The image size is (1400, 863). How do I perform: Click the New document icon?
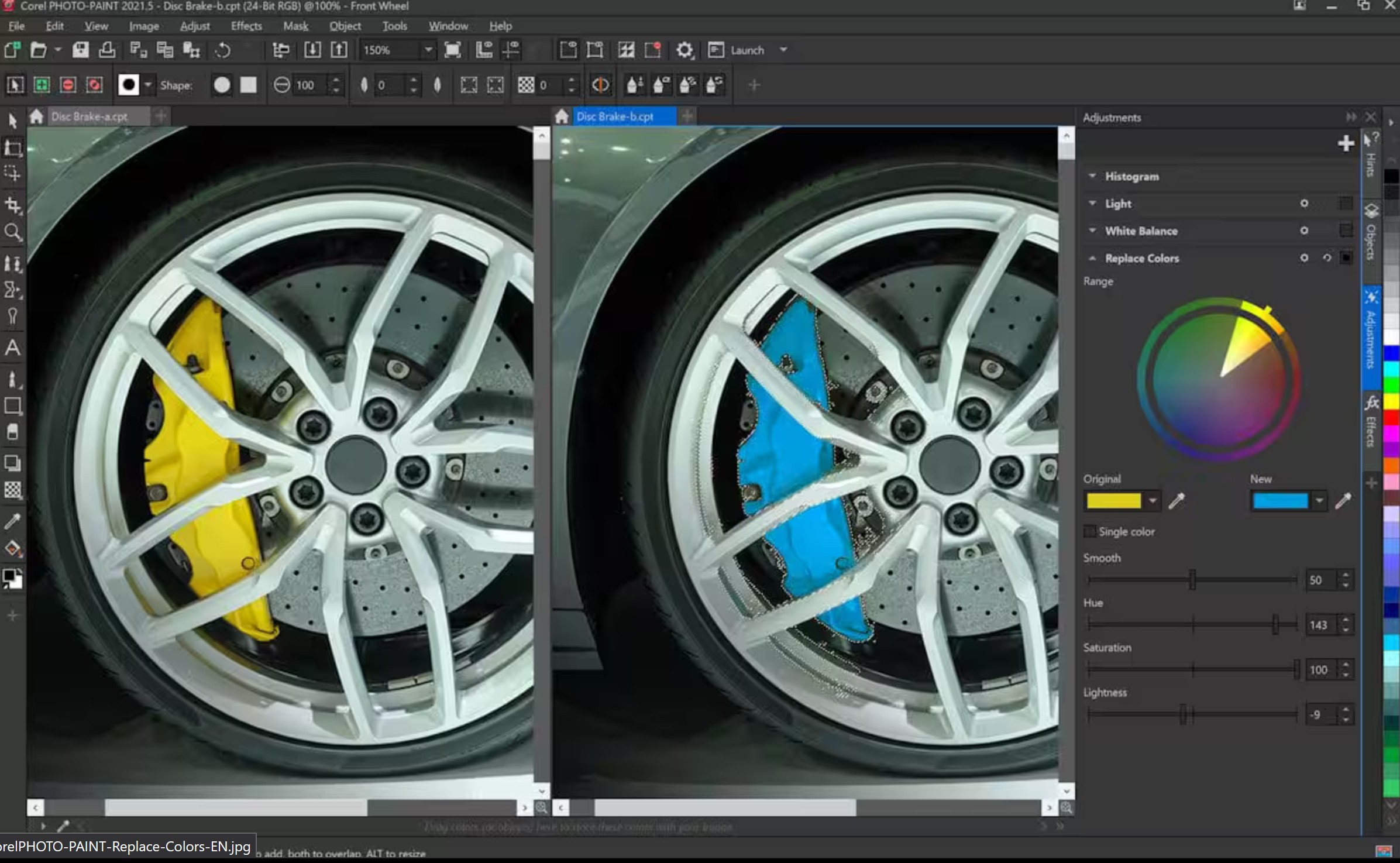pos(12,50)
